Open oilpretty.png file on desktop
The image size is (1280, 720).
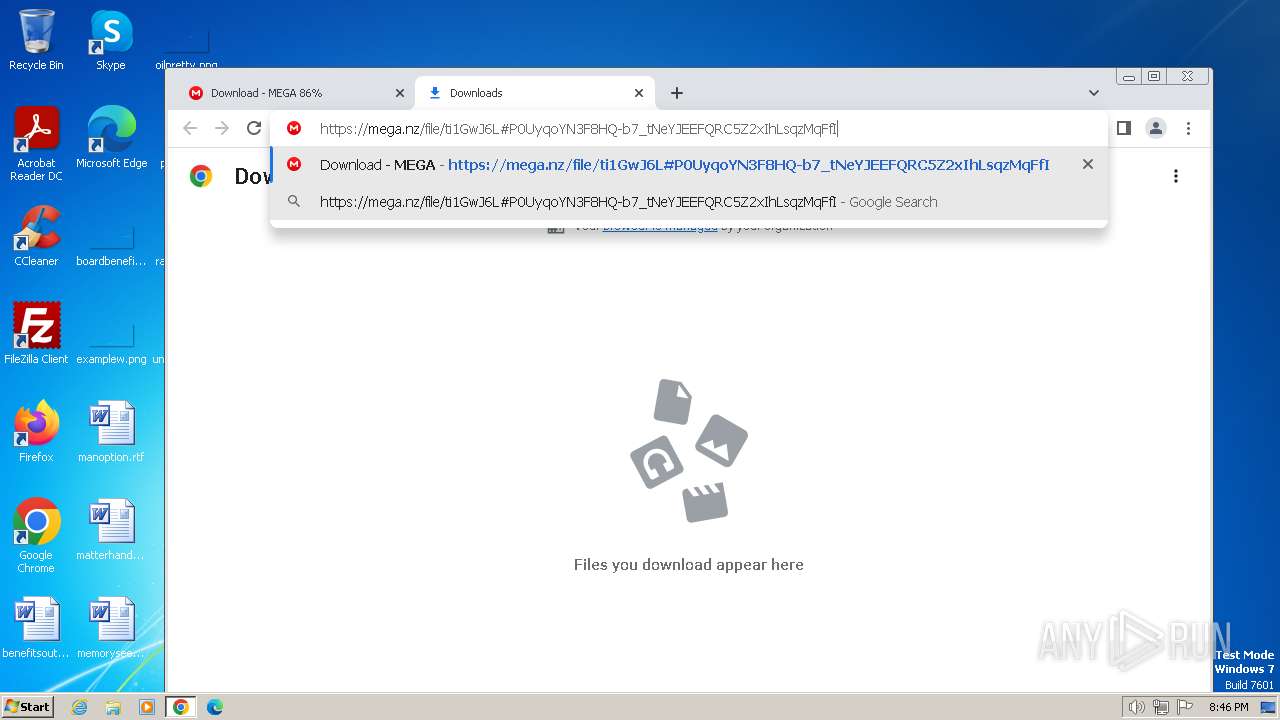(x=187, y=48)
